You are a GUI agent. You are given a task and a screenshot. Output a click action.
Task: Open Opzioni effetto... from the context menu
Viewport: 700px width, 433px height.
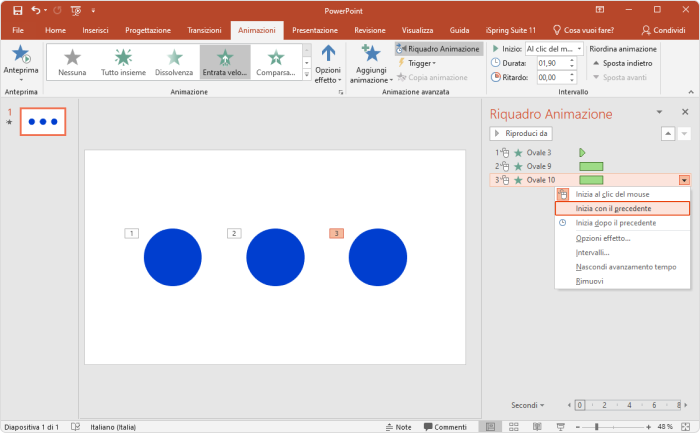click(622, 238)
